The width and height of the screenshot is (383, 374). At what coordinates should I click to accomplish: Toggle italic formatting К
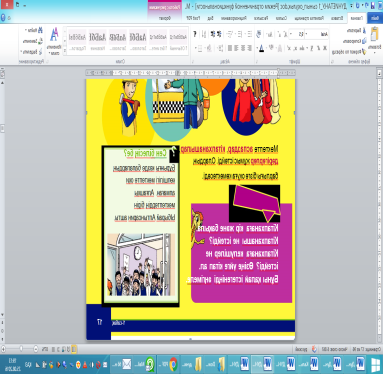319,49
